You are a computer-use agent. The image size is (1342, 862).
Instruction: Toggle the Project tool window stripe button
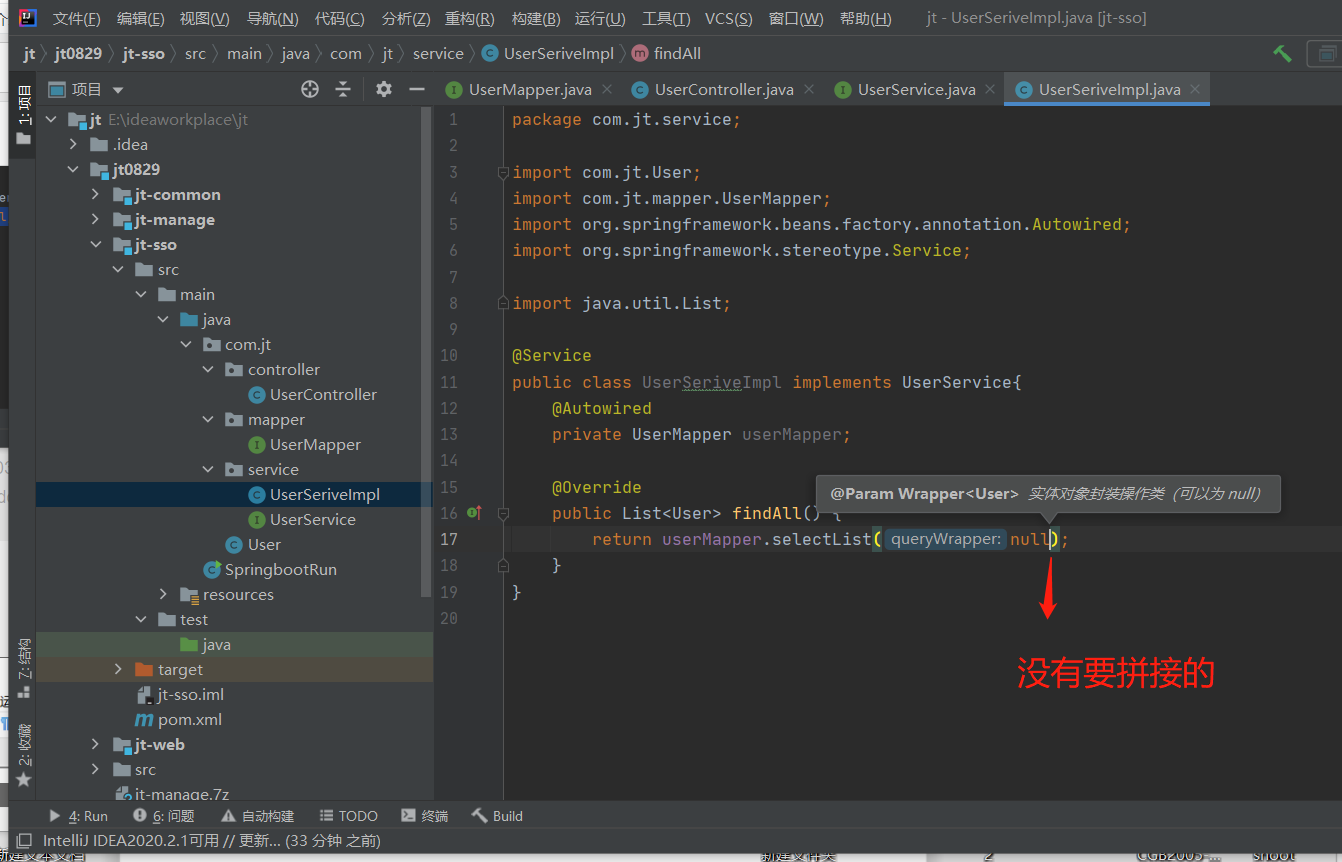[x=24, y=115]
